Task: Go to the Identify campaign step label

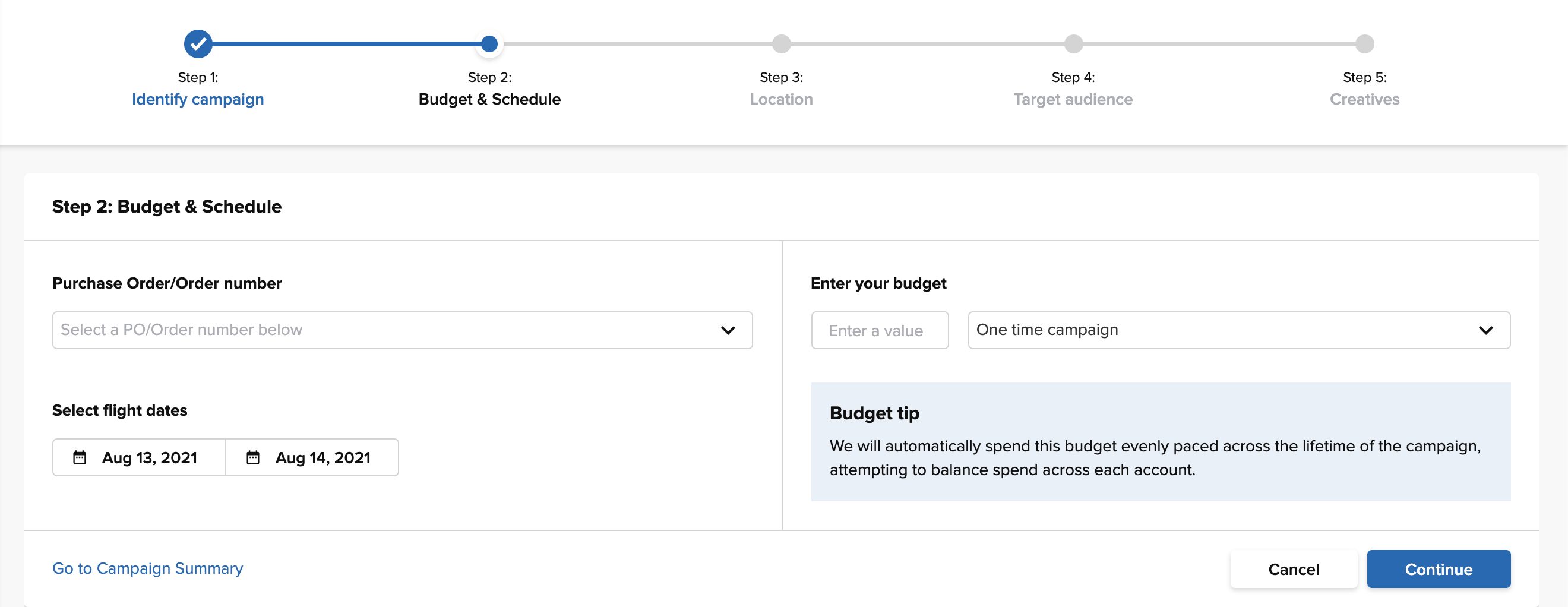Action: pyautogui.click(x=198, y=99)
